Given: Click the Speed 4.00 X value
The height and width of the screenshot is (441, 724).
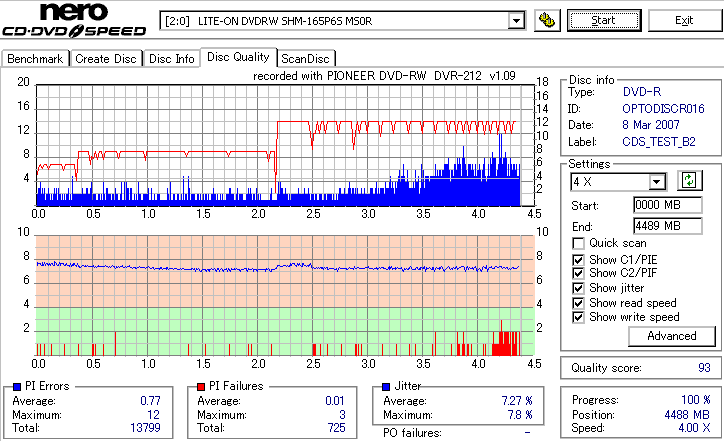Looking at the screenshot, I should (x=694, y=428).
